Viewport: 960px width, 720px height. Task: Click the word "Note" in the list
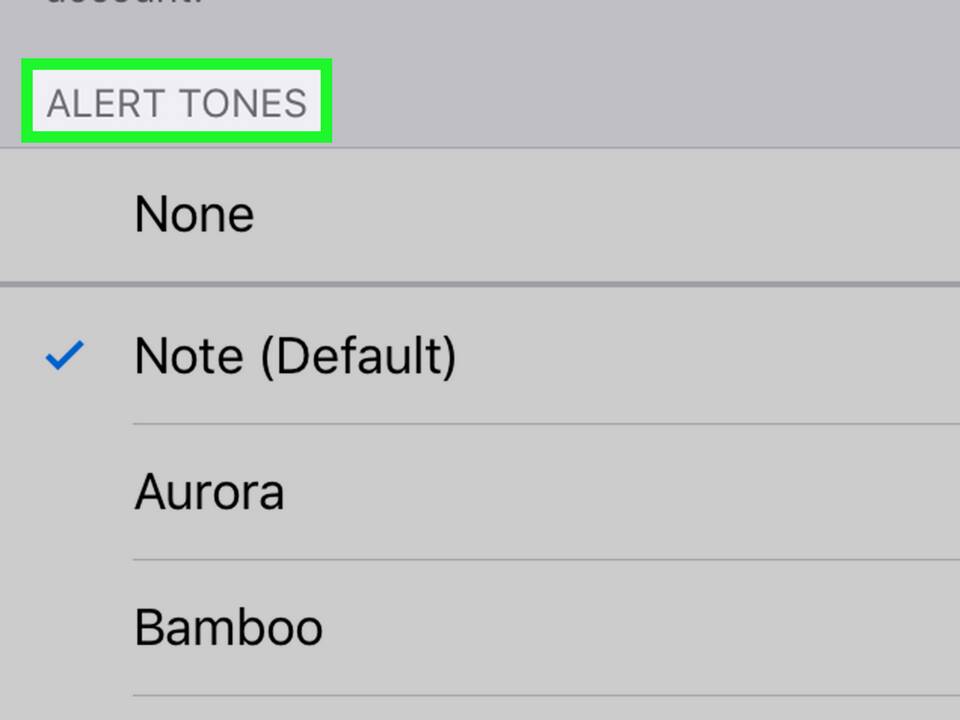(x=189, y=356)
